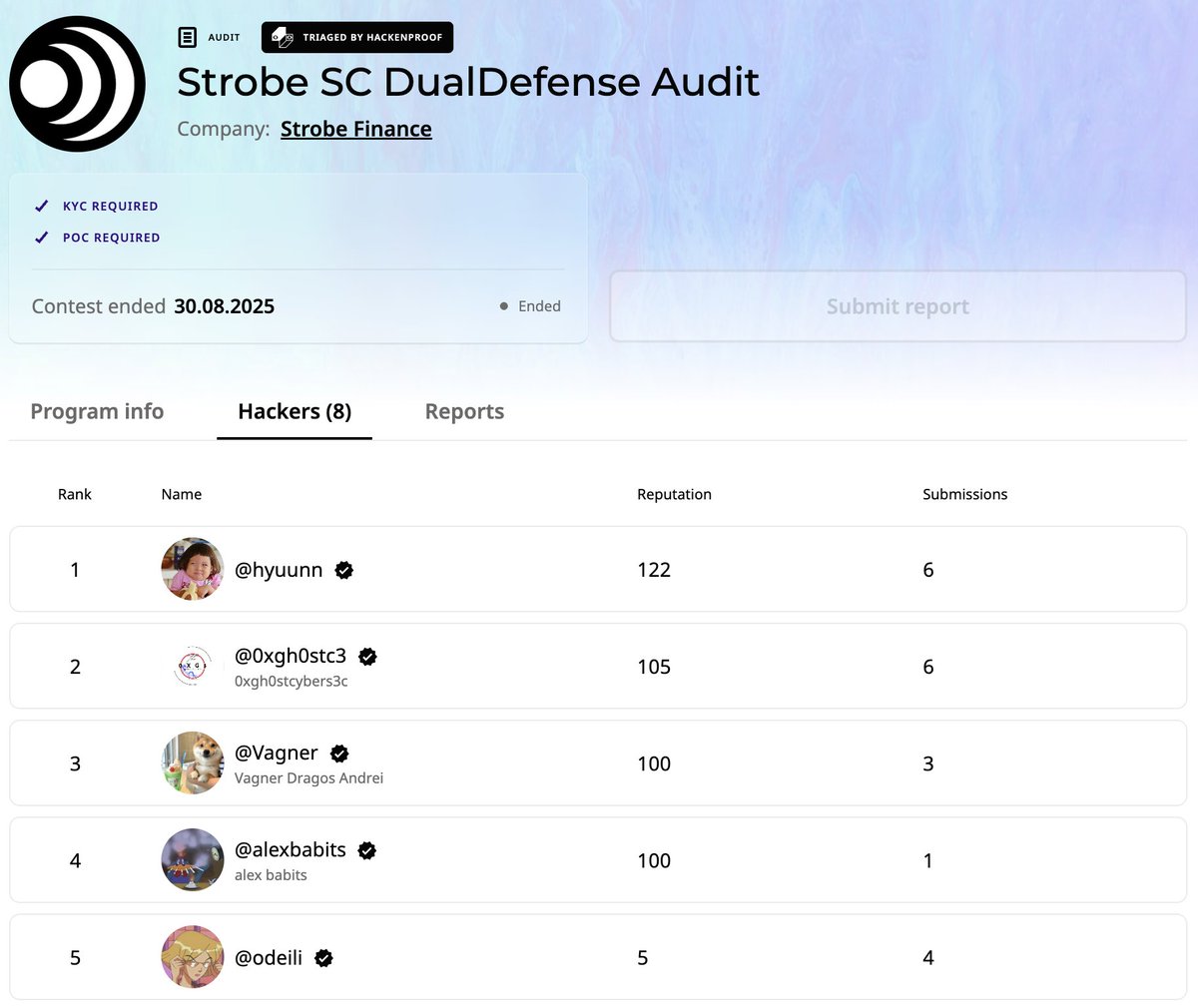Click the name text Vagner Dragos Andrei
The height and width of the screenshot is (1008, 1198).
(308, 777)
